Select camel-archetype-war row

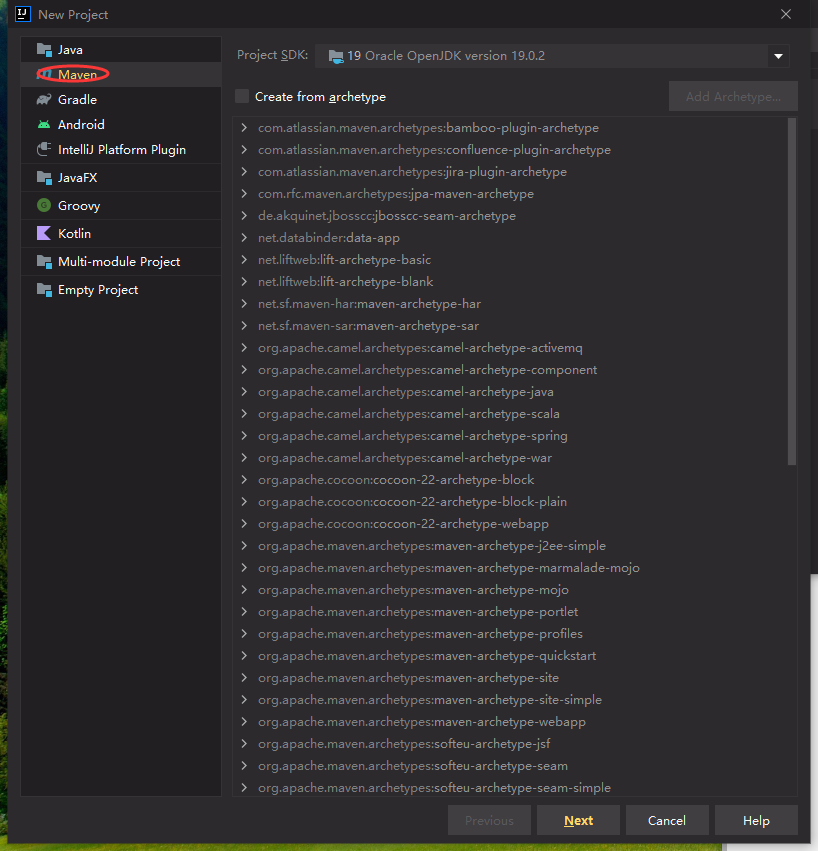tap(510, 458)
